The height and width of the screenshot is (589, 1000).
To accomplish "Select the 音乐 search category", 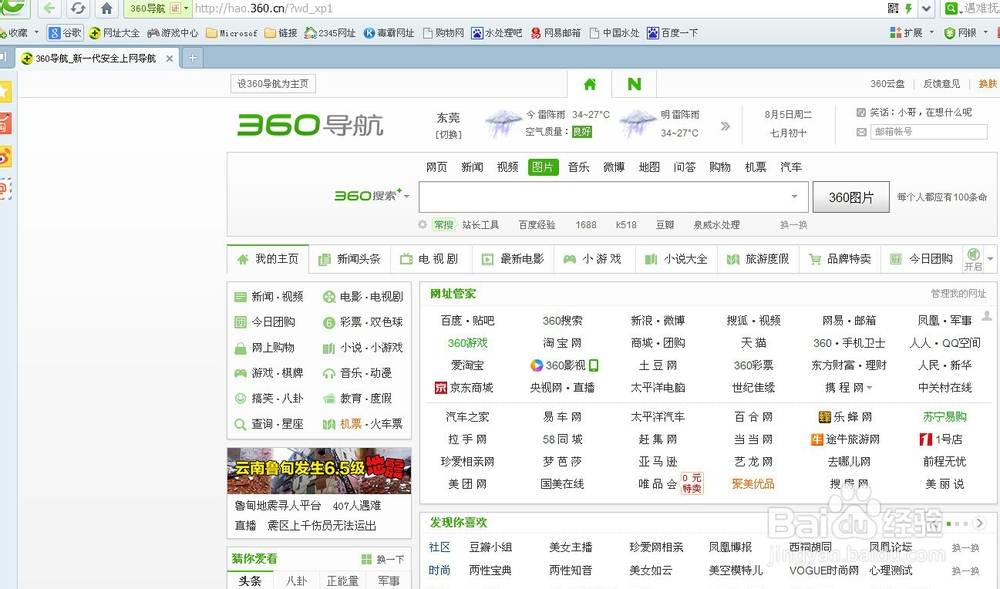I will coord(578,167).
